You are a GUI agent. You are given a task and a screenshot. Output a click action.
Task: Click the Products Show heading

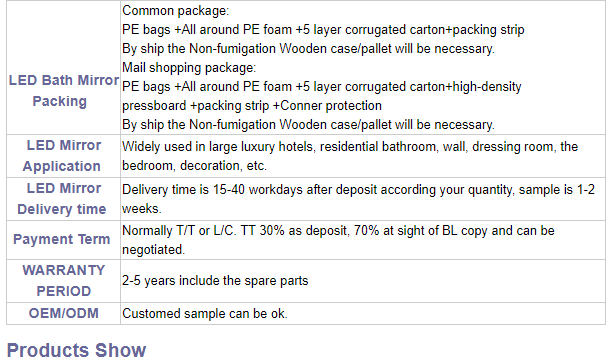76,350
